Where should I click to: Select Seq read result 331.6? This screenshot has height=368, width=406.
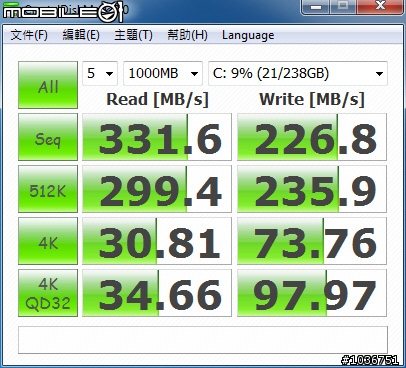(157, 137)
